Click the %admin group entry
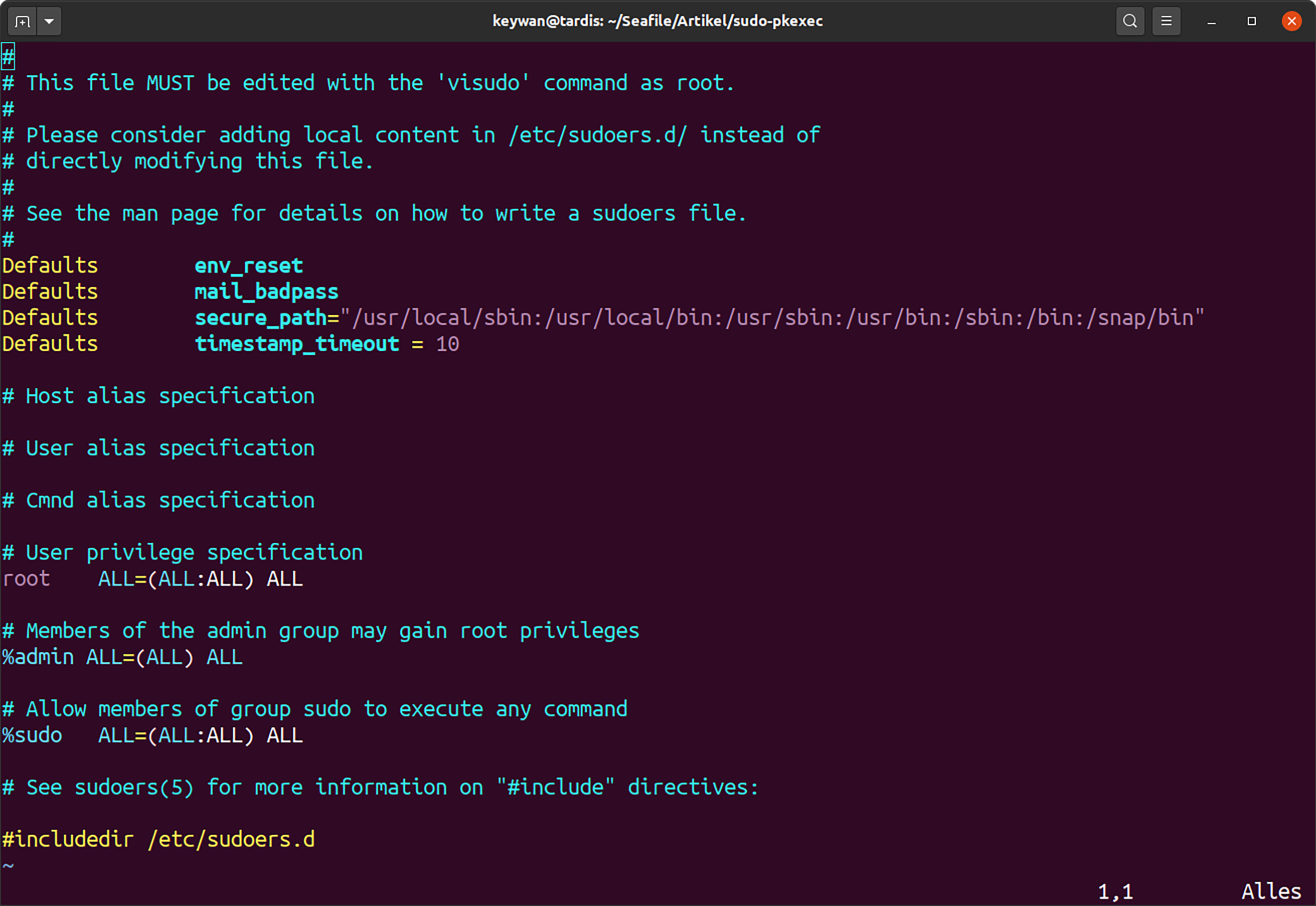This screenshot has height=906, width=1316. click(122, 657)
